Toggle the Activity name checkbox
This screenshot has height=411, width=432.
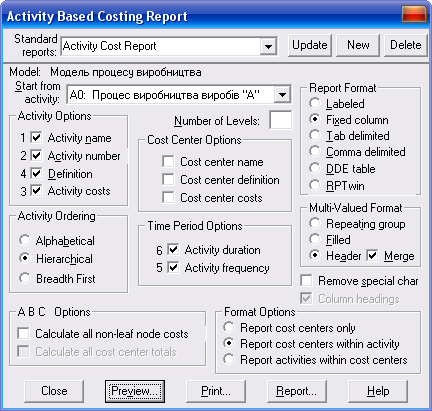[x=36, y=137]
